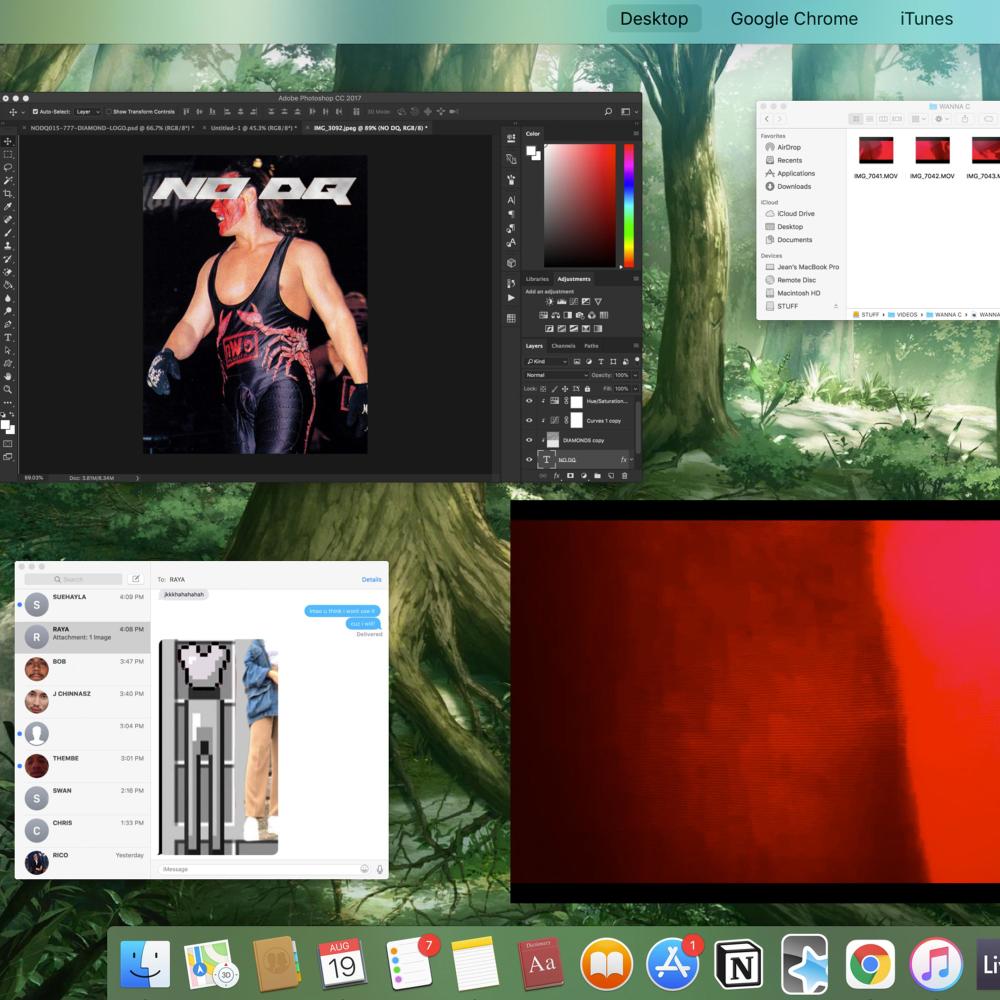The width and height of the screenshot is (1000, 1000).
Task: Click the Finder back button
Action: 767,119
